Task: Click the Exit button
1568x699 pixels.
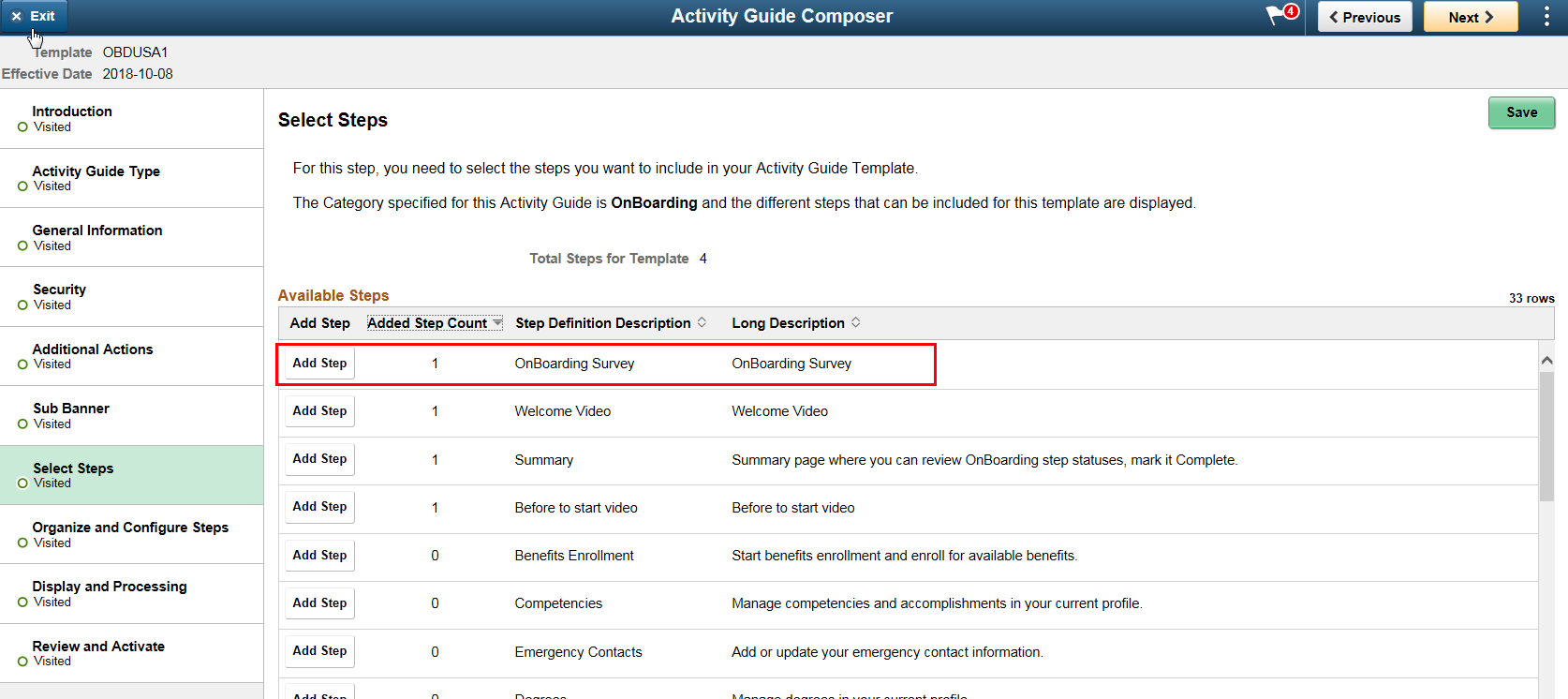Action: [x=34, y=16]
